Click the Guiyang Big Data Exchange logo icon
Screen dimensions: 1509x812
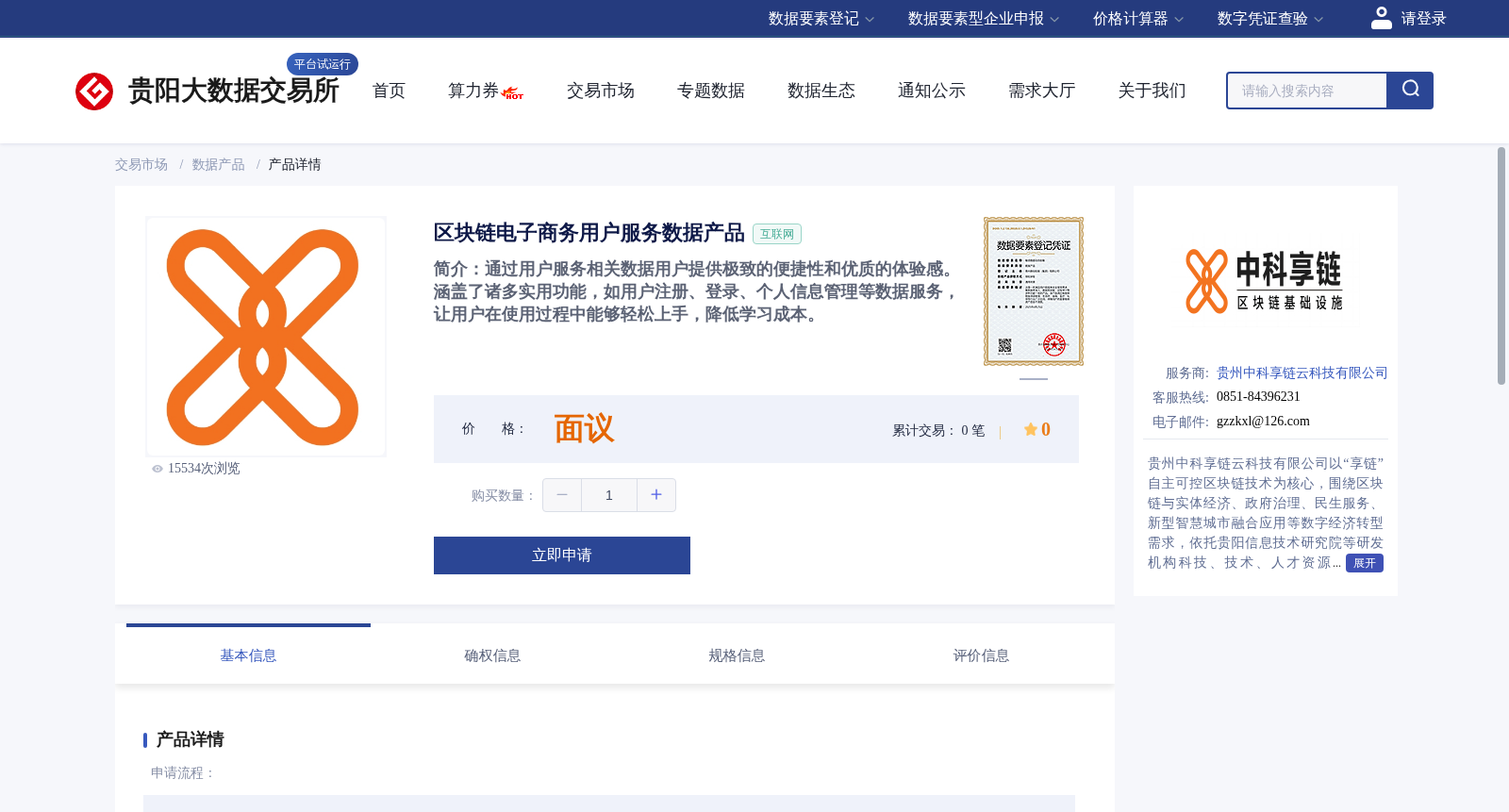pos(94,91)
